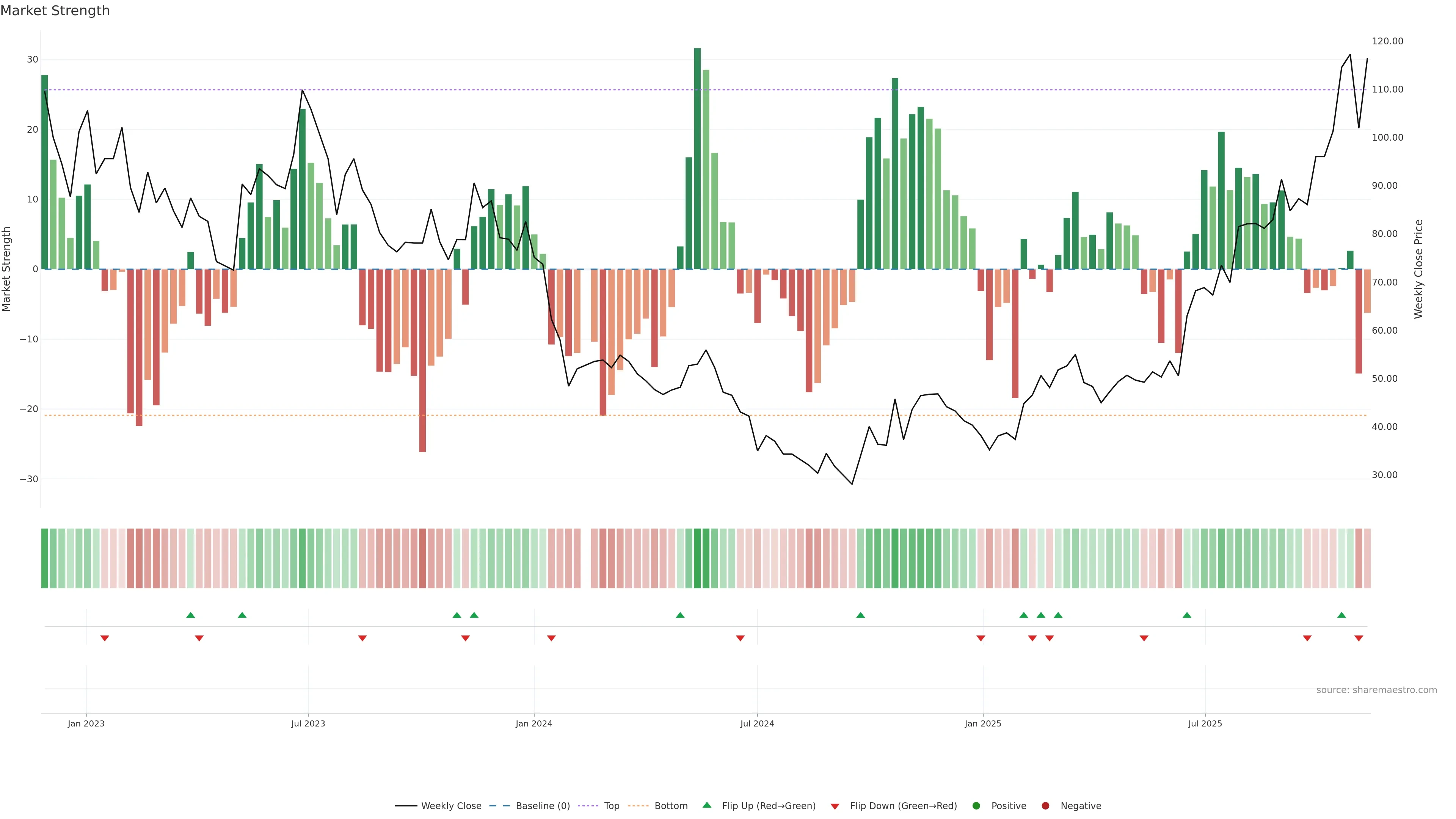Image resolution: width=1456 pixels, height=819 pixels.
Task: Click the Jul 2025 x-axis label
Action: click(1205, 723)
